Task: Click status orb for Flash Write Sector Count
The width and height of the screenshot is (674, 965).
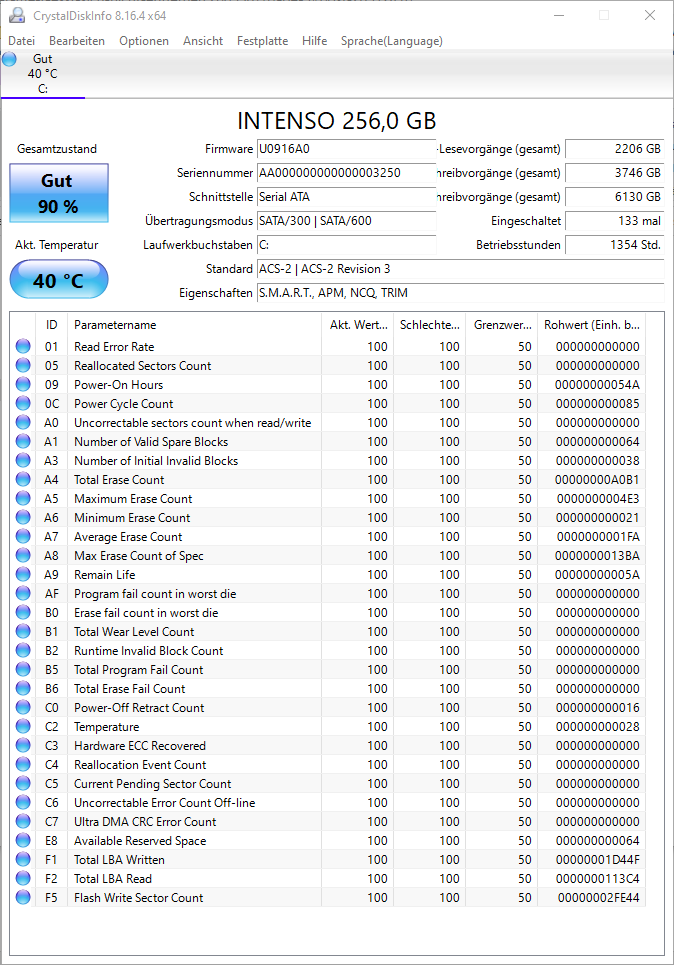Action: pos(23,897)
